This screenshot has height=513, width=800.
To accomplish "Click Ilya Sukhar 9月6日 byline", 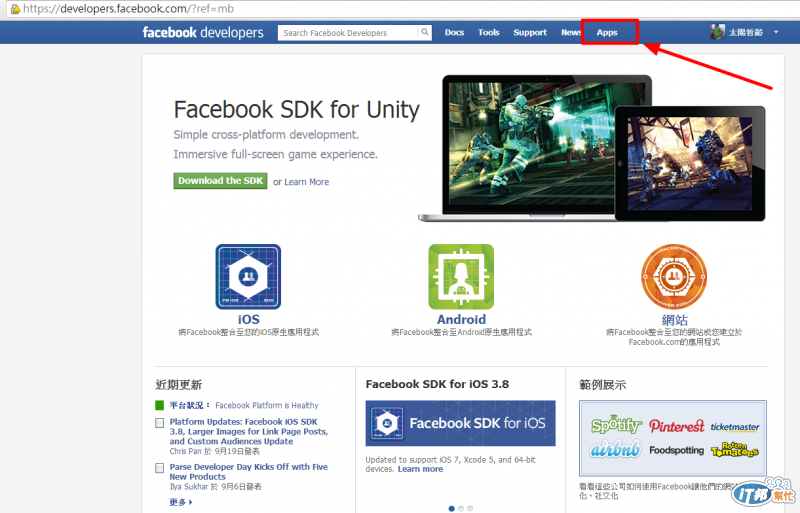I will point(215,487).
